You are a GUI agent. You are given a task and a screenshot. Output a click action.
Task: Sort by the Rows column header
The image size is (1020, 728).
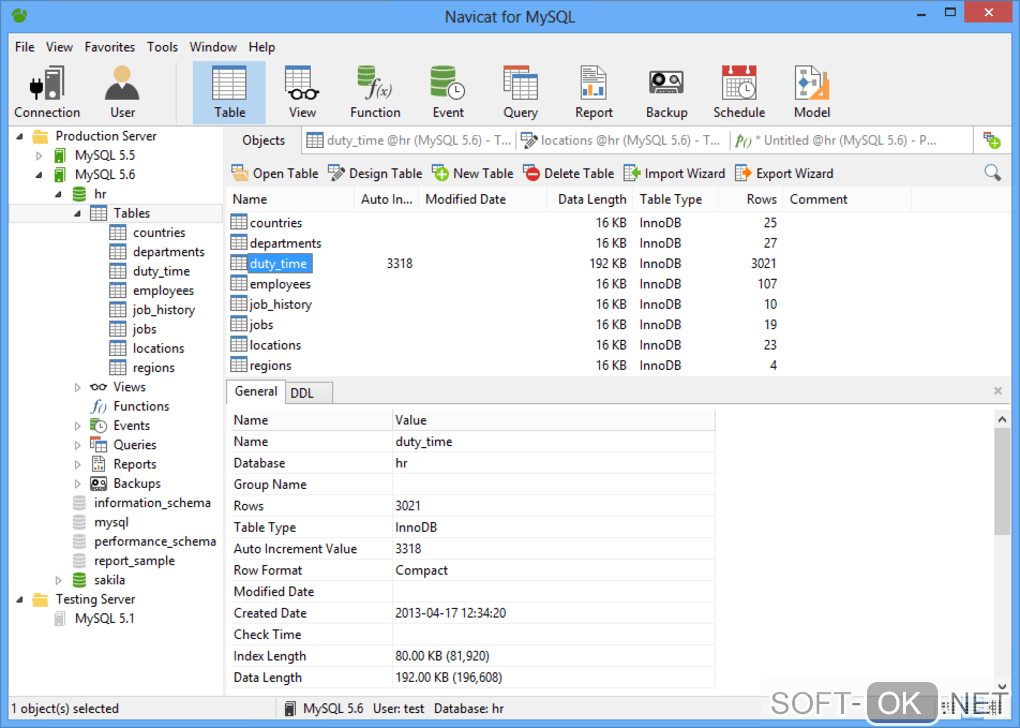coord(750,199)
